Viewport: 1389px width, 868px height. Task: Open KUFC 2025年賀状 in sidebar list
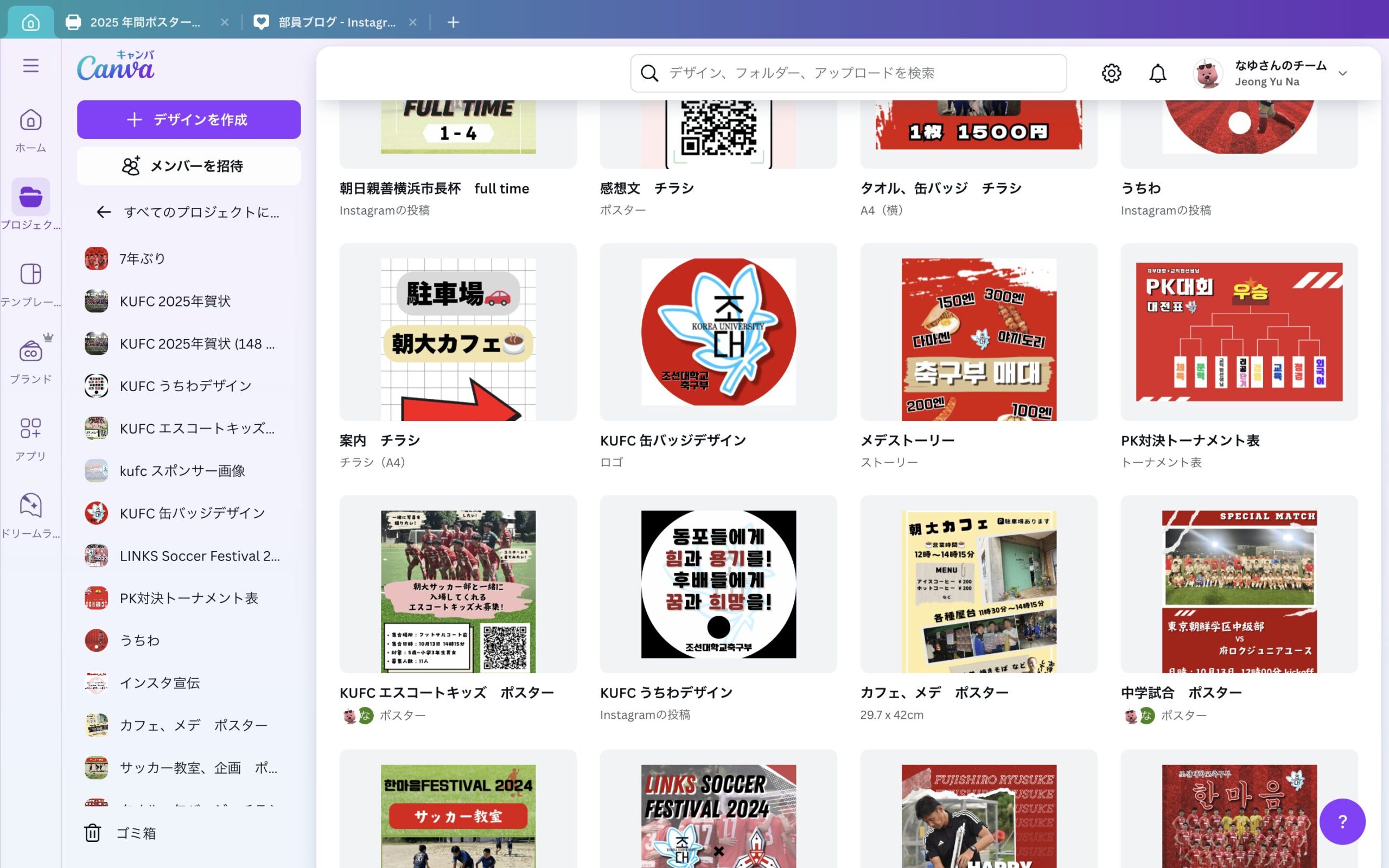click(x=189, y=302)
